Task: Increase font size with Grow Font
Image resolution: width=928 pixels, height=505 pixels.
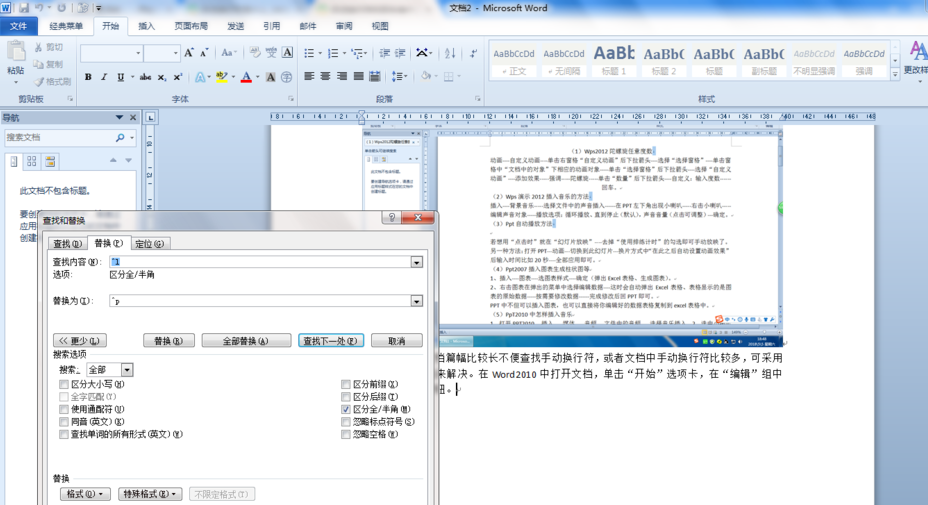Action: pos(189,53)
